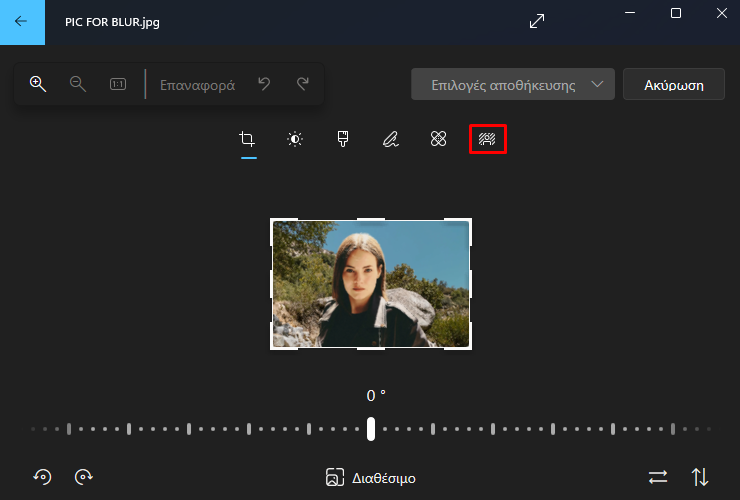Show actual size with the 1:1 icon
This screenshot has width=740, height=500.
(118, 84)
